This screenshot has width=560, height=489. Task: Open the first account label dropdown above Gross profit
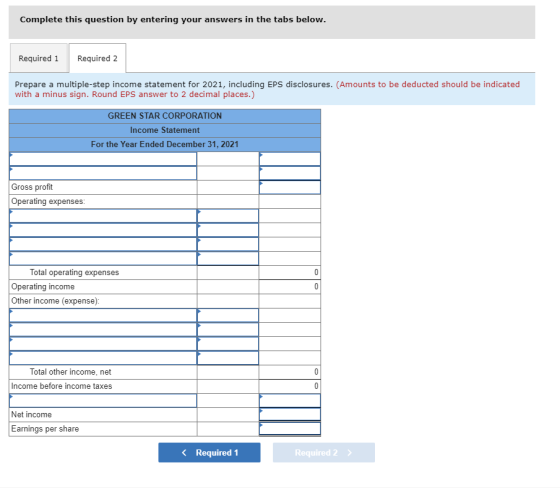coord(103,159)
